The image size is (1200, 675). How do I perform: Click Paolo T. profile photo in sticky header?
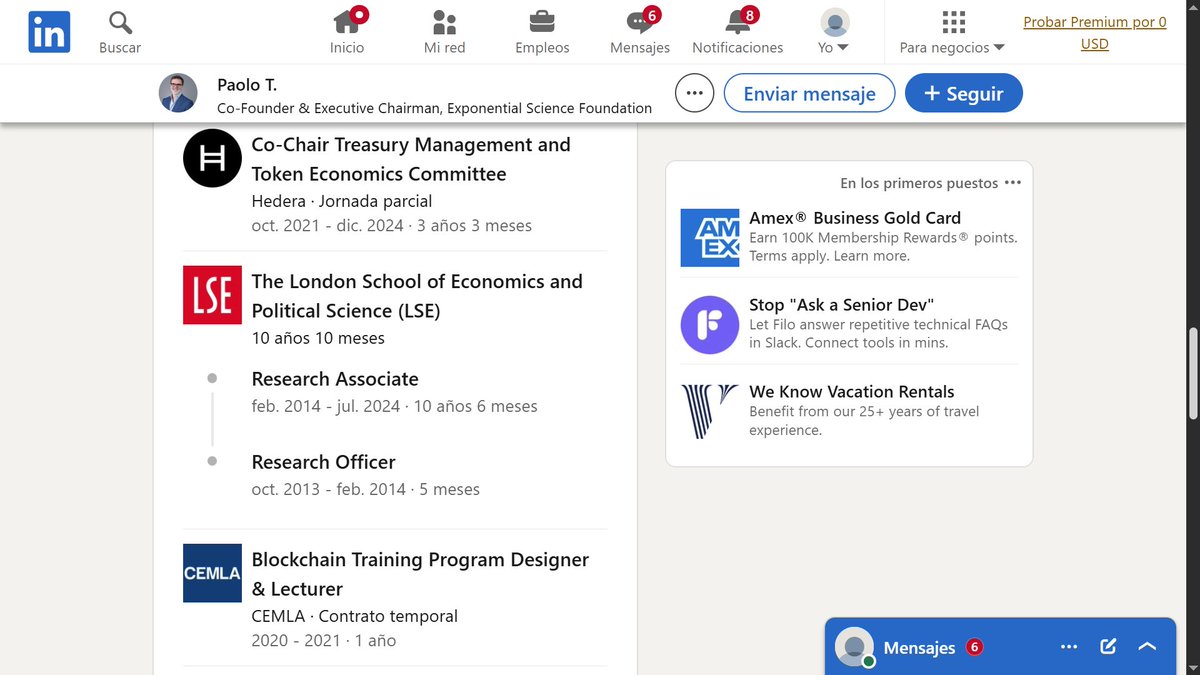[x=178, y=93]
